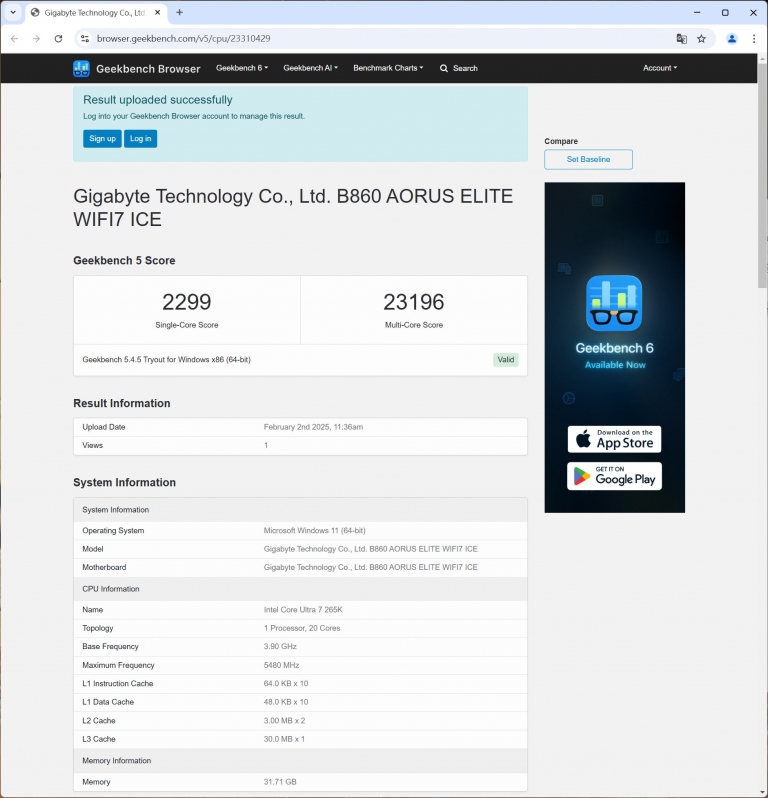Open a new tab with the plus icon

(x=179, y=13)
